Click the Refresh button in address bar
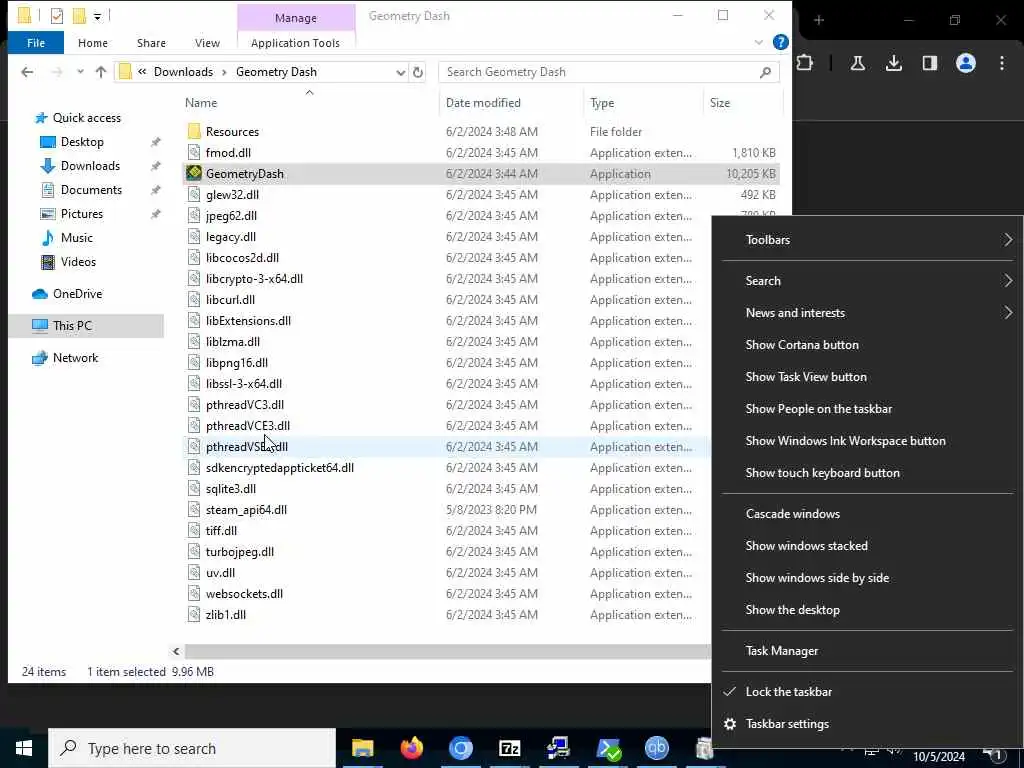The image size is (1024, 768). tap(418, 72)
